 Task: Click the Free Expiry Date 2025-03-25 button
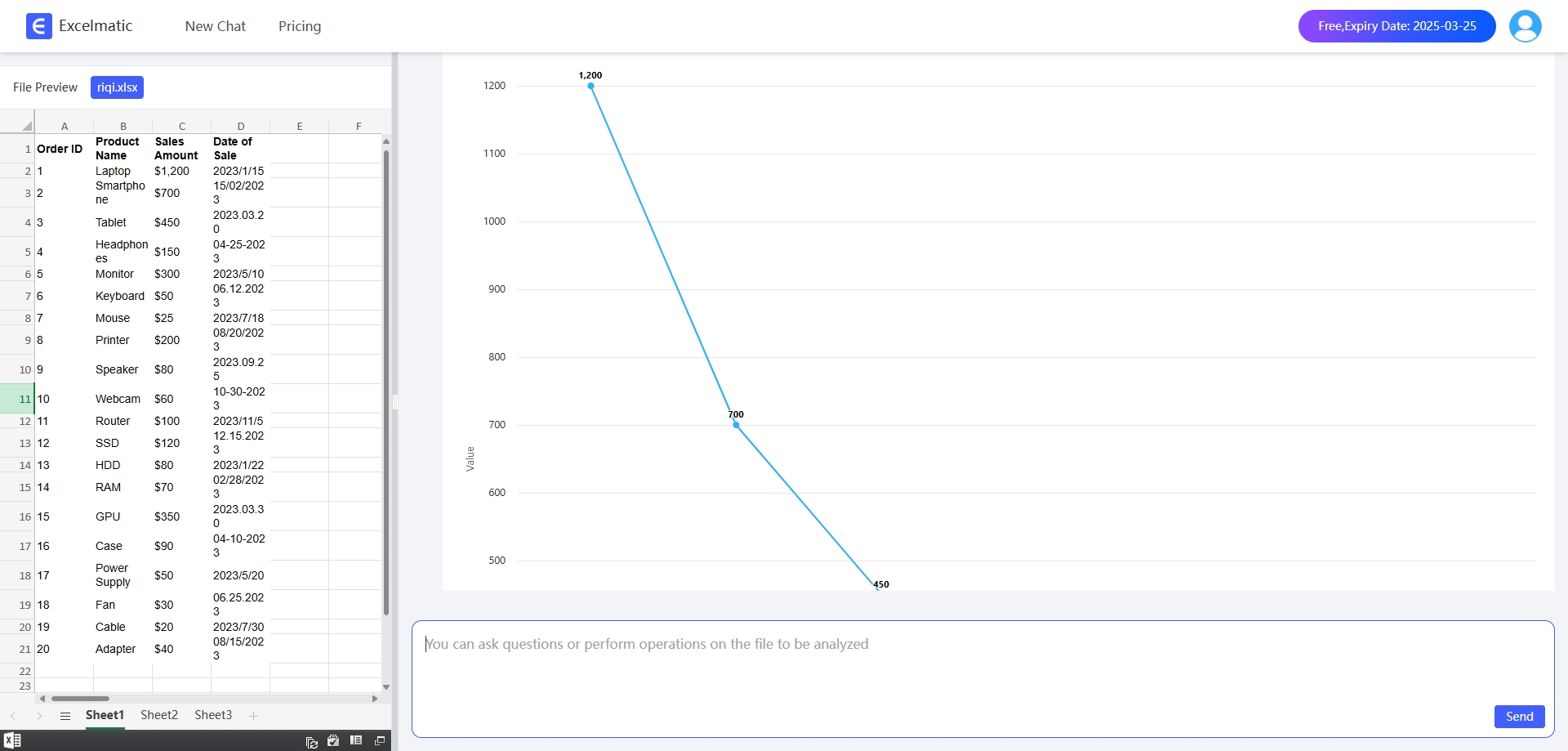coord(1397,26)
